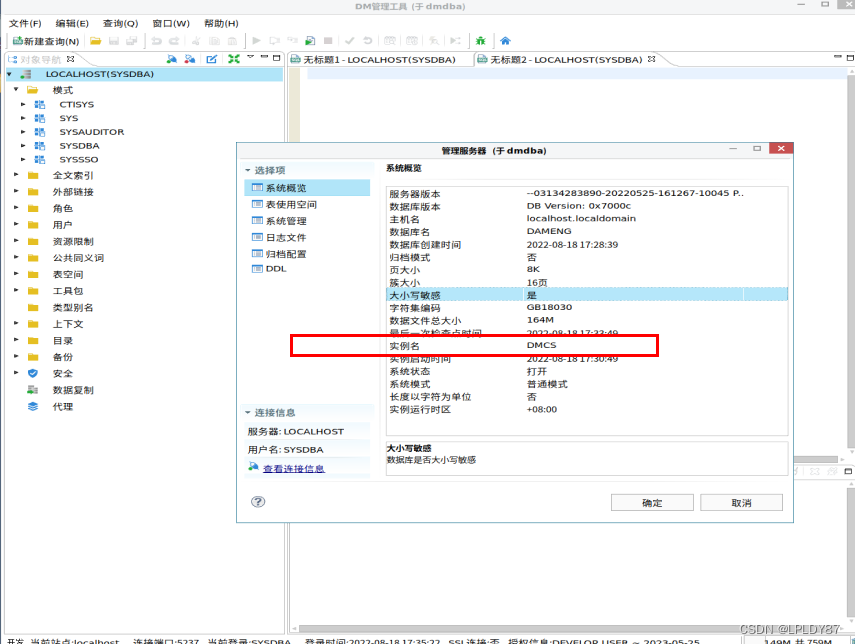Viewport: 855px width, 644px height.
Task: Click the redo arrow in toolbar
Action: pos(174,41)
